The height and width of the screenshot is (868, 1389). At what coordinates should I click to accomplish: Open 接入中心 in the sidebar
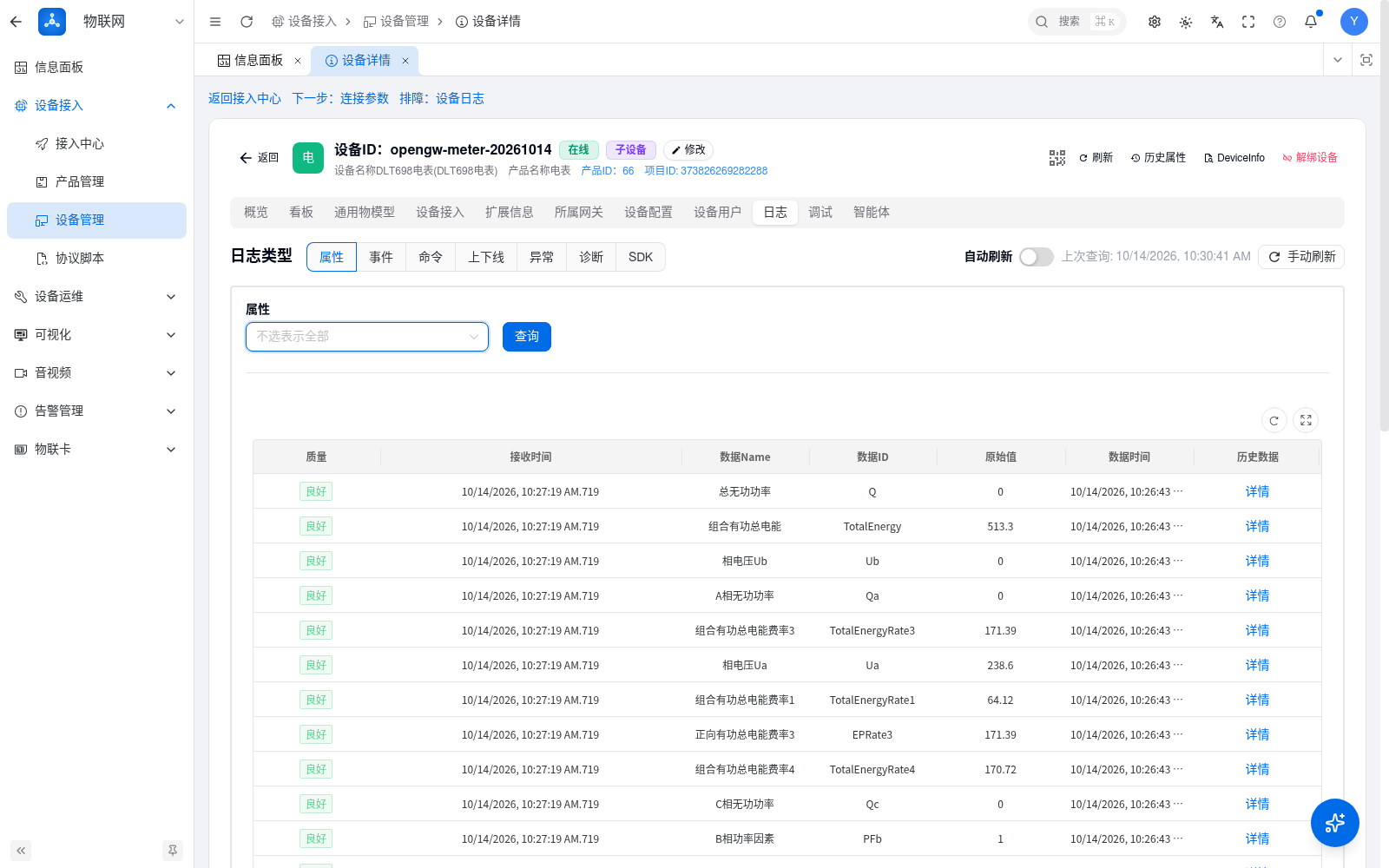pos(97,144)
